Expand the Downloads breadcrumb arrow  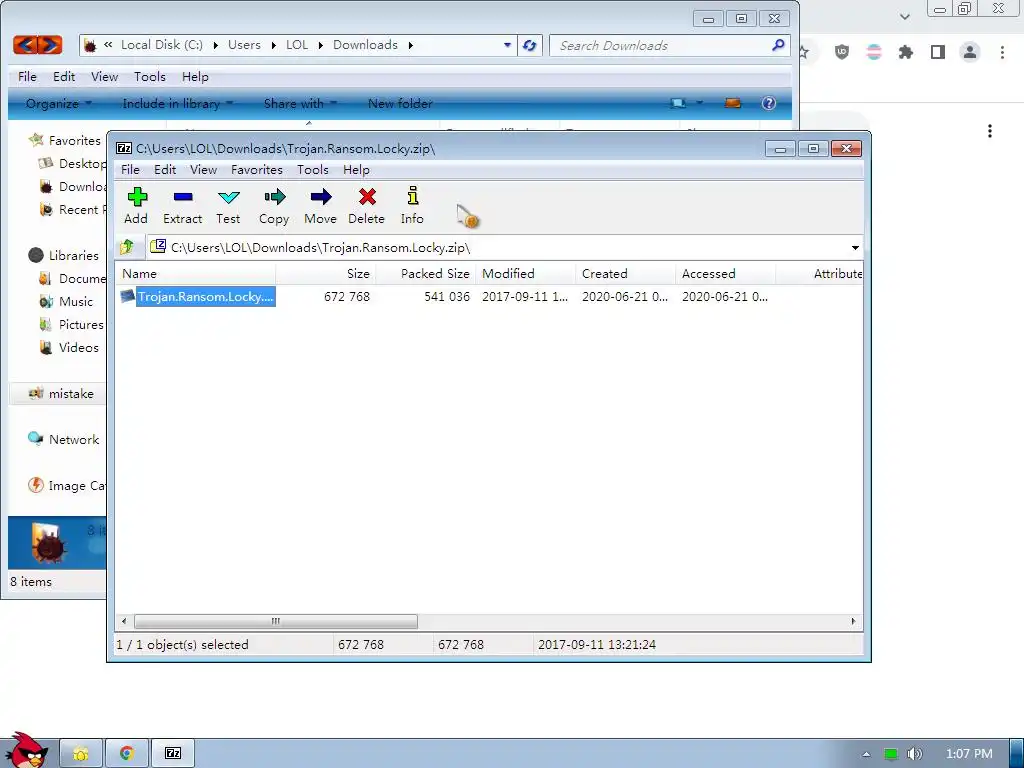pyautogui.click(x=411, y=45)
